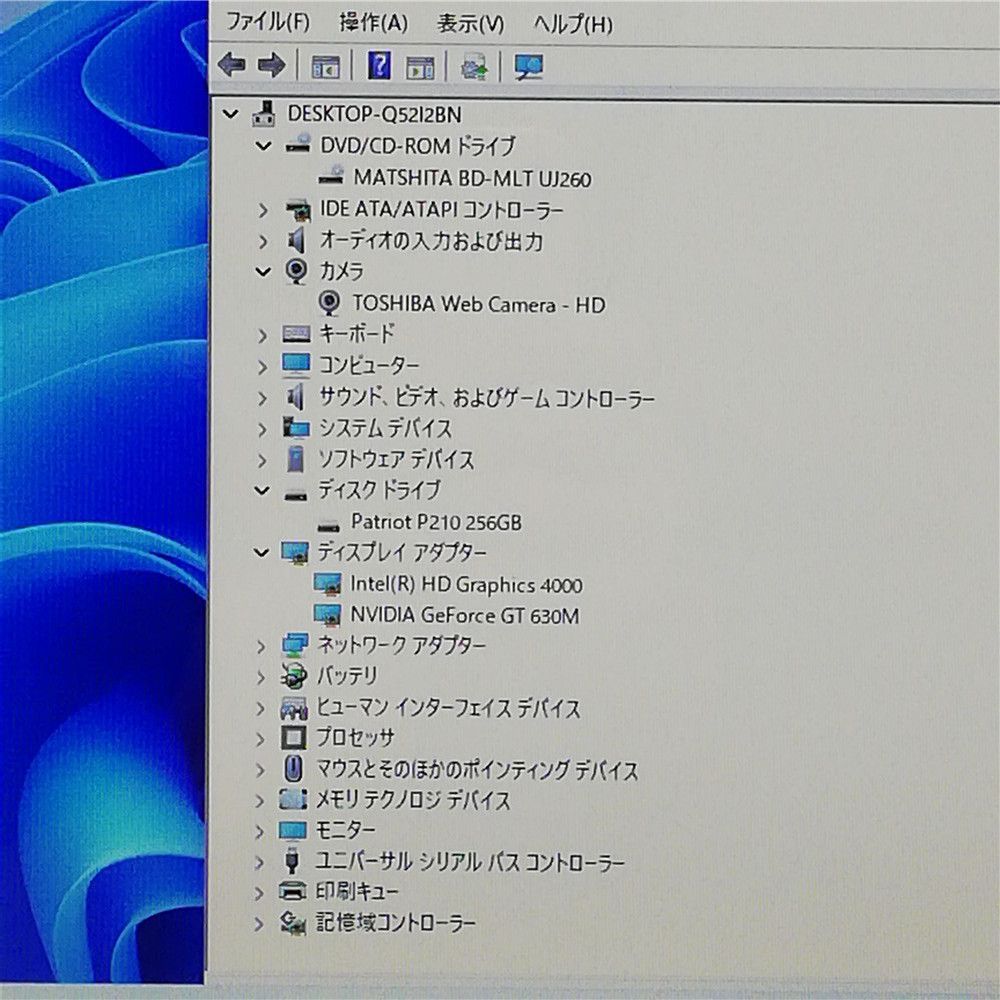This screenshot has height=1000, width=1000.
Task: Expand the 記憶域コントローラー node
Action: point(258,923)
